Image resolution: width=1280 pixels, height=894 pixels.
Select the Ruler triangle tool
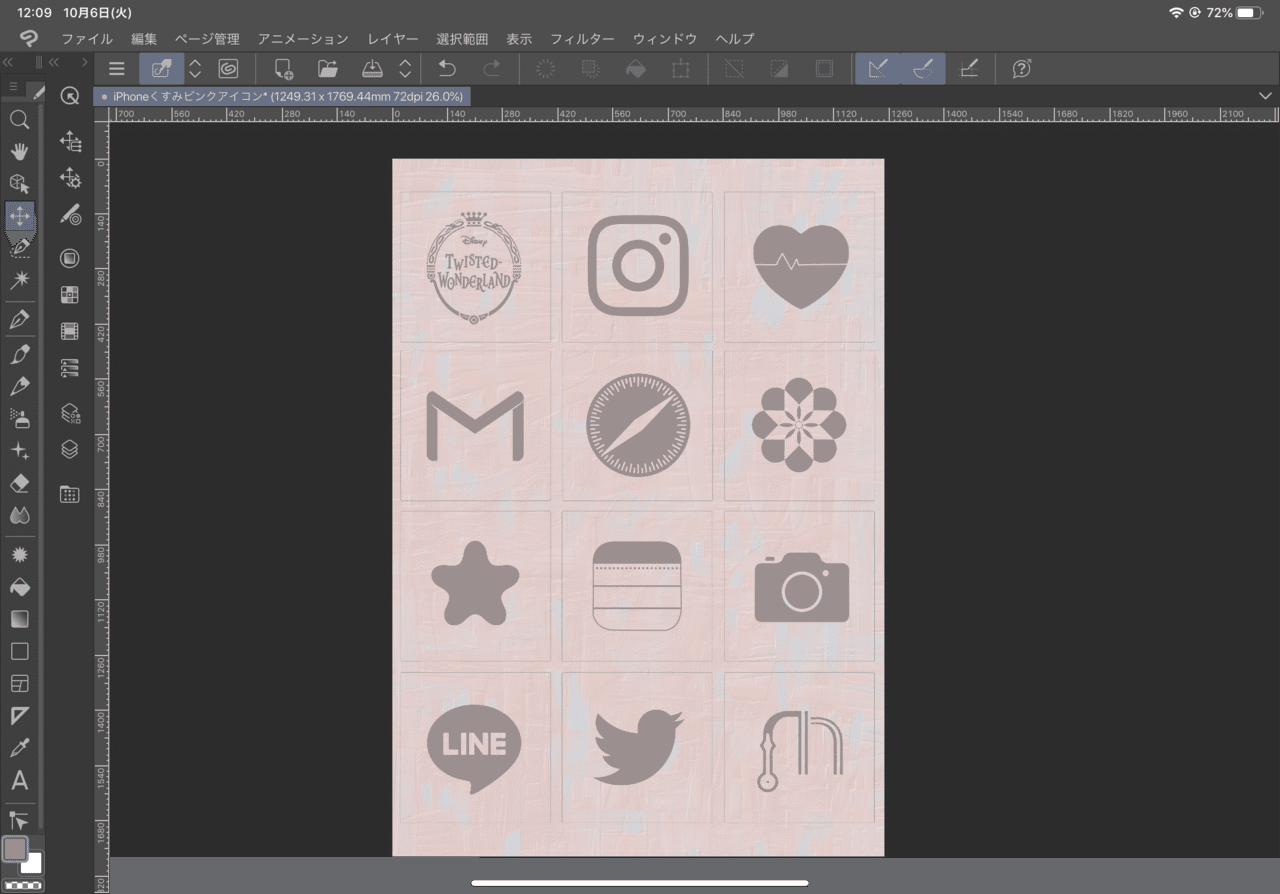click(19, 716)
